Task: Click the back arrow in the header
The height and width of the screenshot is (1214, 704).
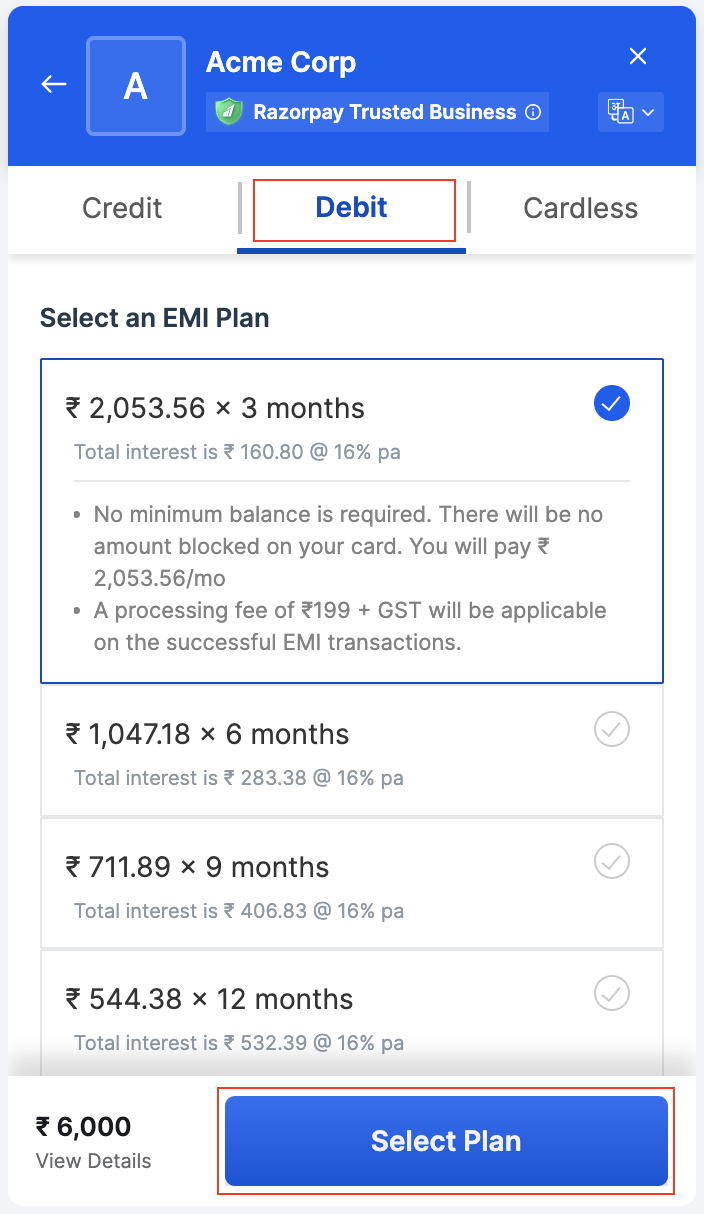Action: [52, 84]
